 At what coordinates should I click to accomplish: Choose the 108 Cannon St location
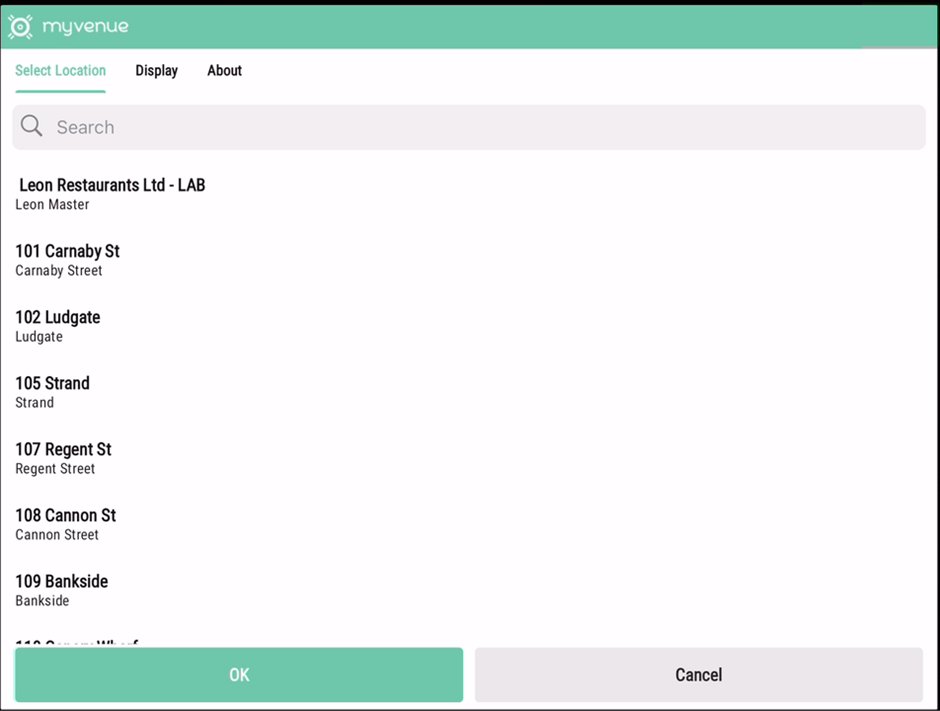point(65,515)
